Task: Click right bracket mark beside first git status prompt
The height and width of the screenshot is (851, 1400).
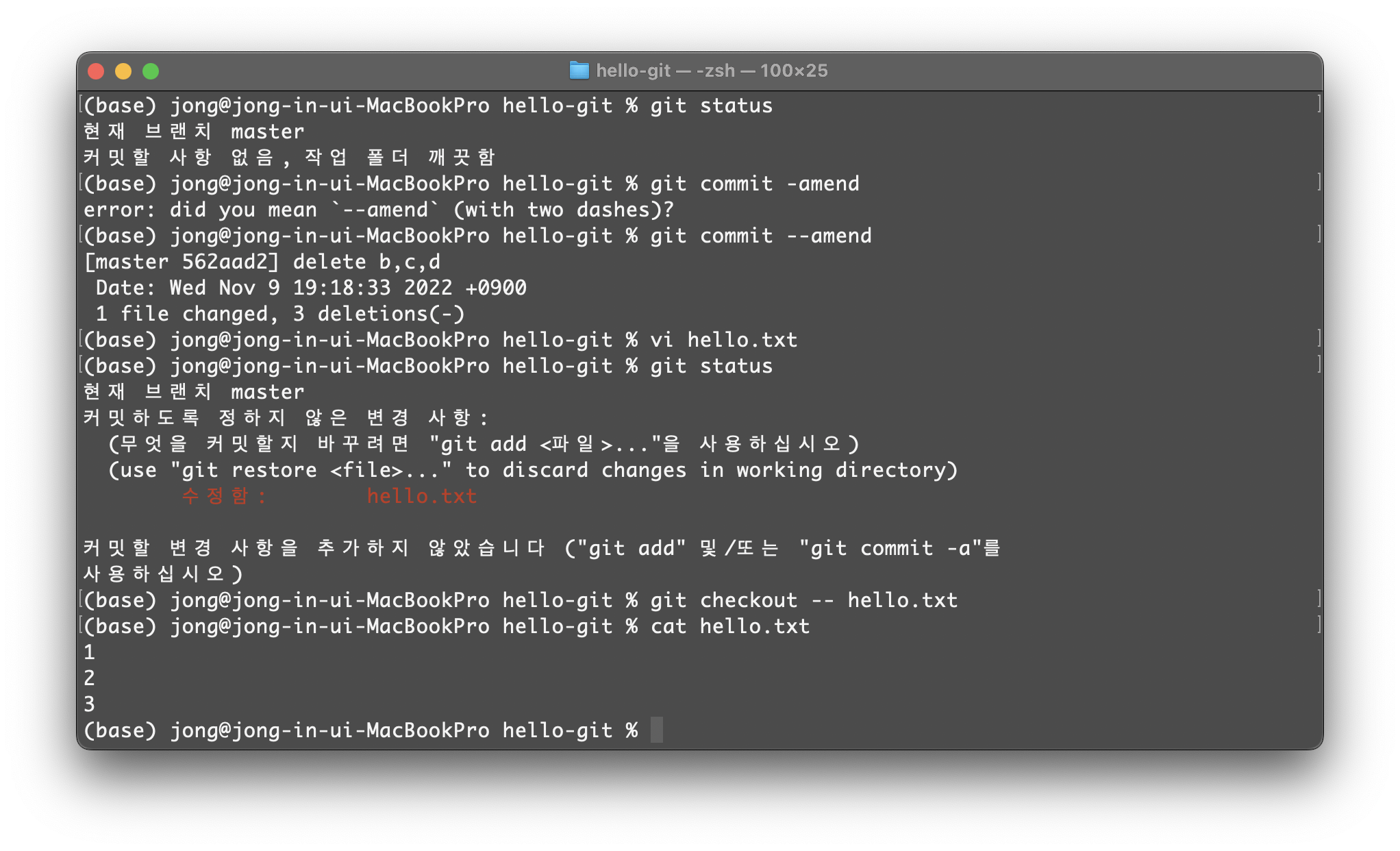Action: [x=1318, y=104]
